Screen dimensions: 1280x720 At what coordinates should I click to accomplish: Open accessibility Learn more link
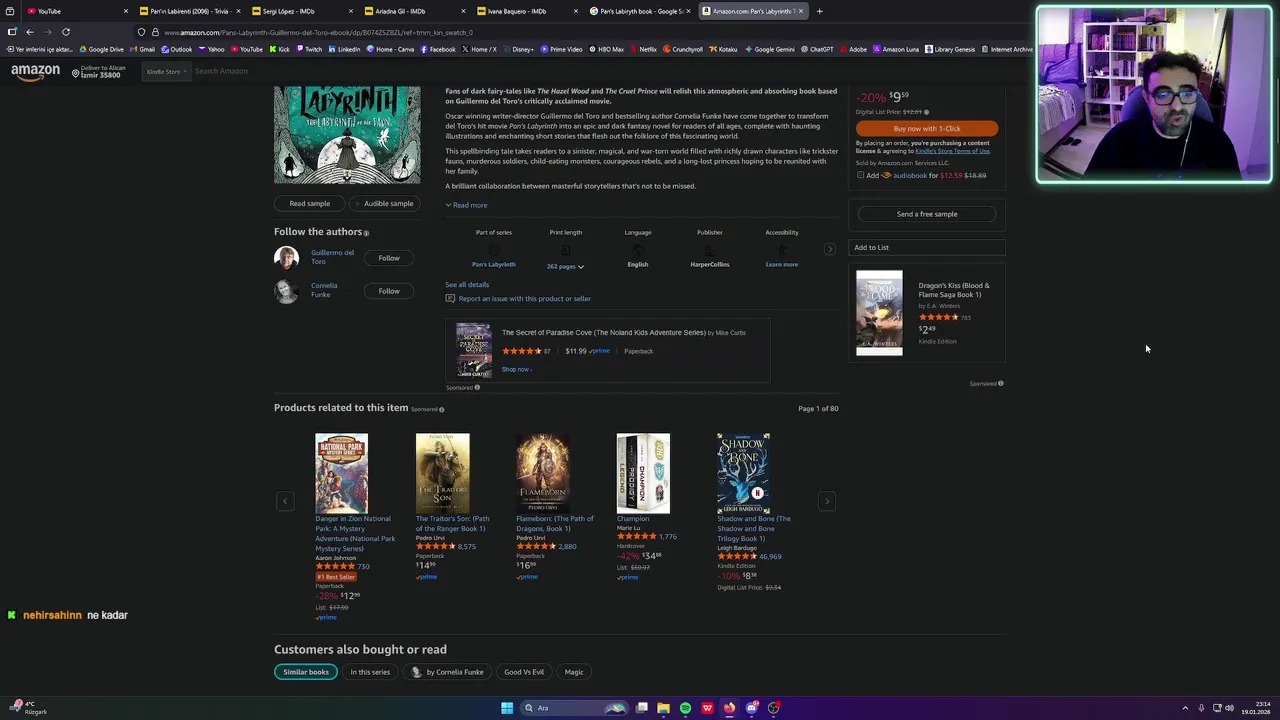(782, 264)
